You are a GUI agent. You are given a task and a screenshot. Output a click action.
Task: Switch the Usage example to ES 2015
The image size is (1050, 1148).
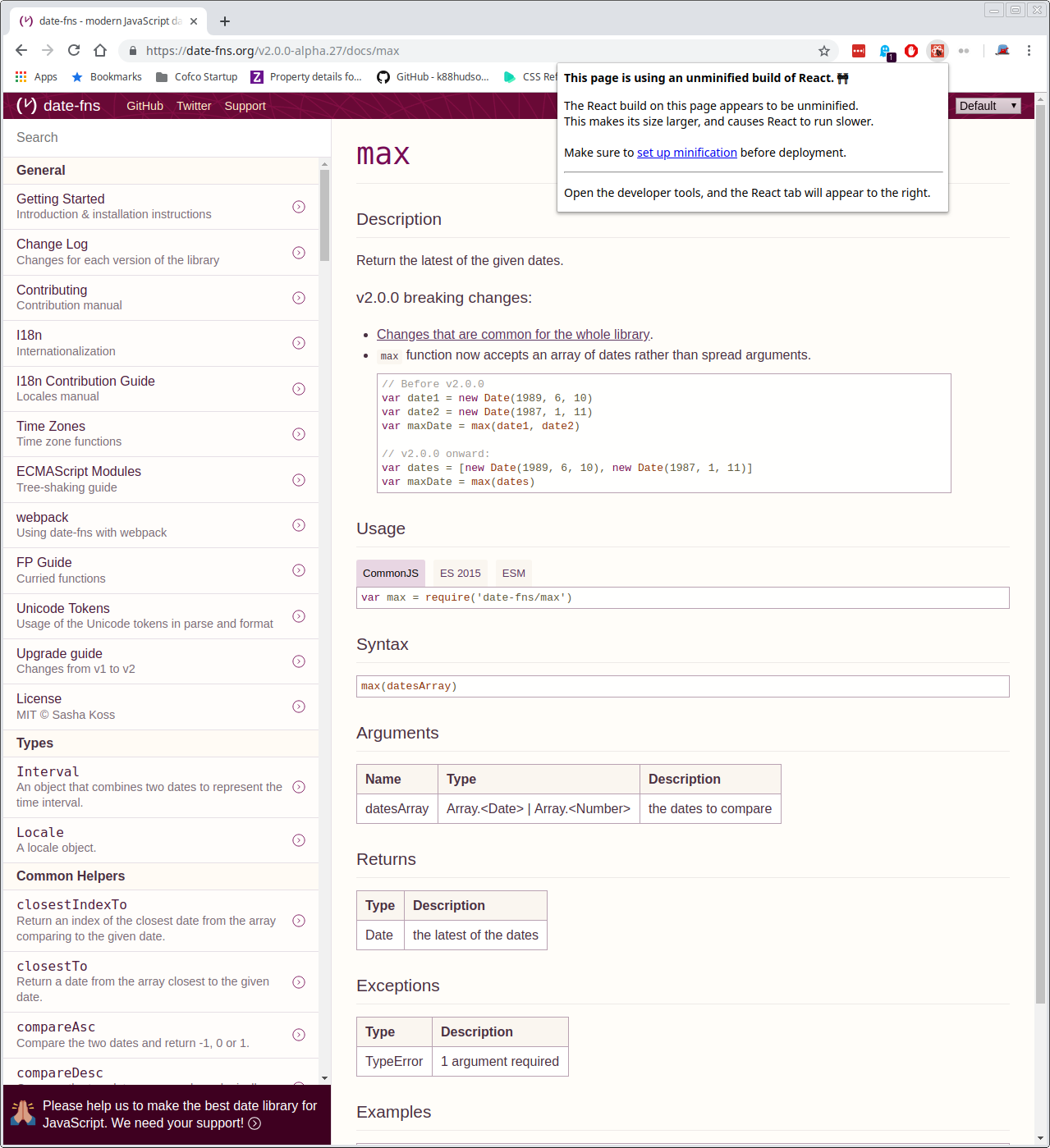point(460,572)
